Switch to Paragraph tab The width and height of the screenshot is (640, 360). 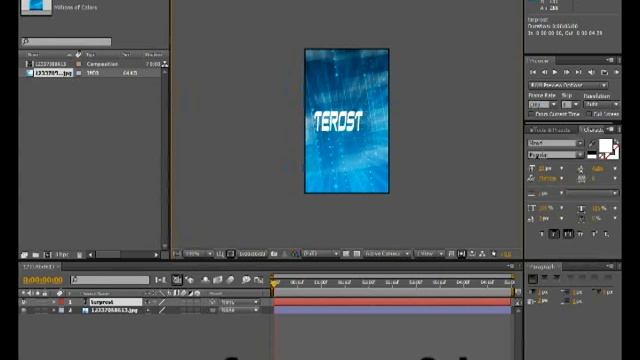pyautogui.click(x=542, y=267)
